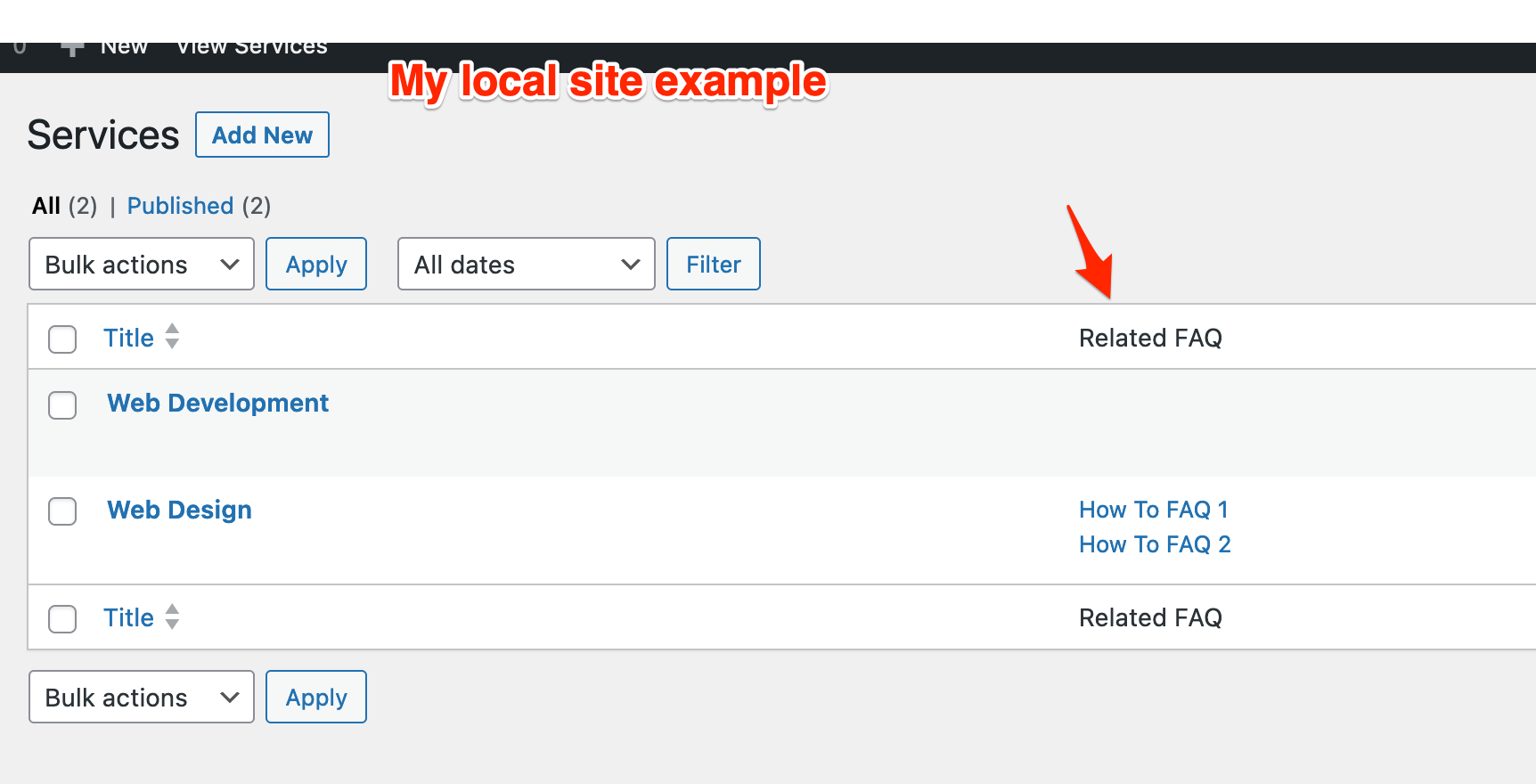The height and width of the screenshot is (784, 1536).
Task: Click the top Apply button
Action: pyautogui.click(x=316, y=264)
